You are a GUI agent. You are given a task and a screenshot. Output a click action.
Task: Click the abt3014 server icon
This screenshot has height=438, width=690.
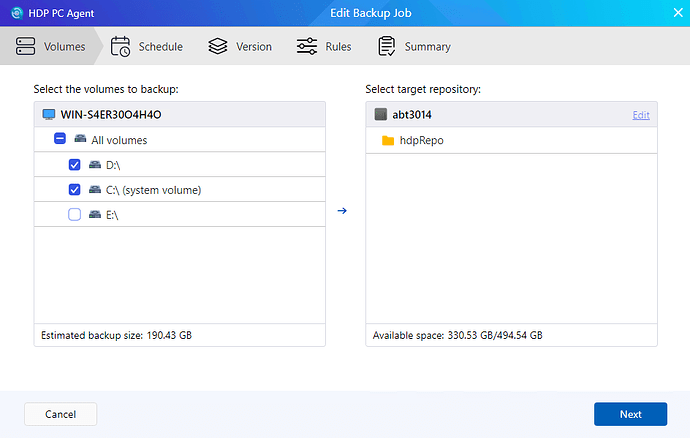[x=380, y=115]
